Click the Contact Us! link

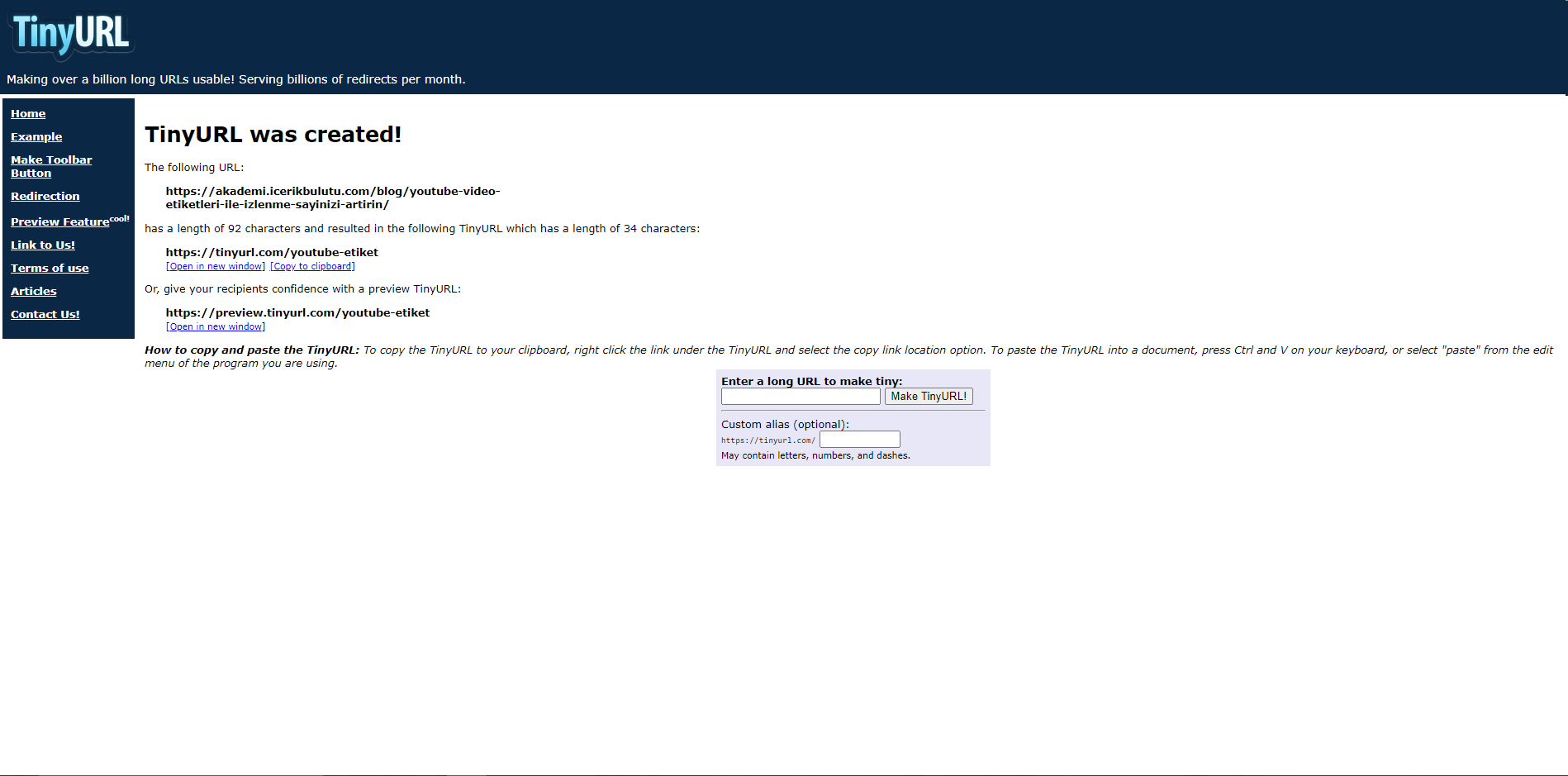(x=45, y=315)
